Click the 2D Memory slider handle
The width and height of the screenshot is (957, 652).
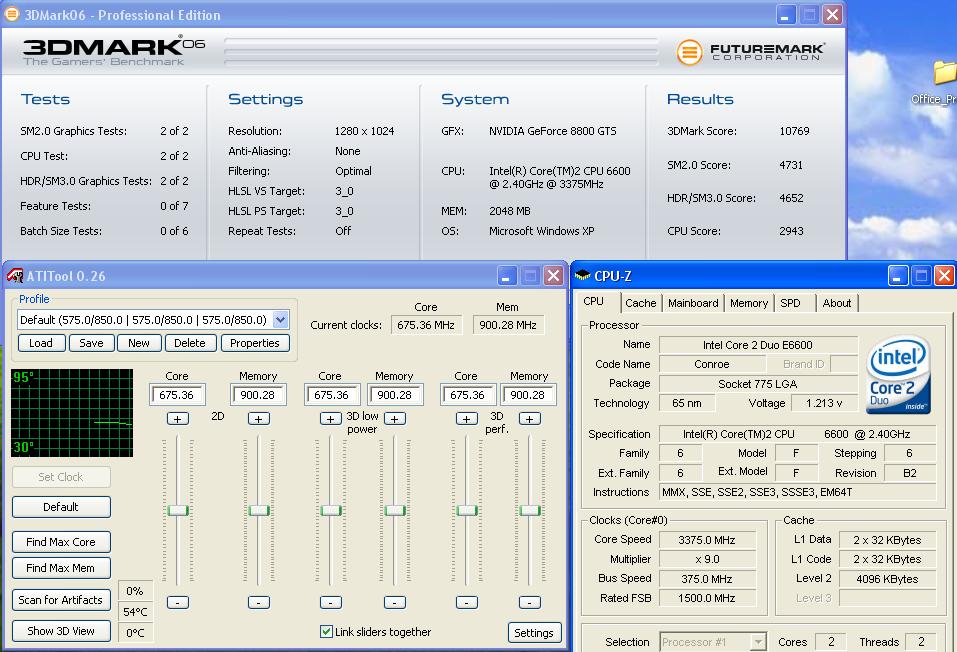(x=259, y=510)
